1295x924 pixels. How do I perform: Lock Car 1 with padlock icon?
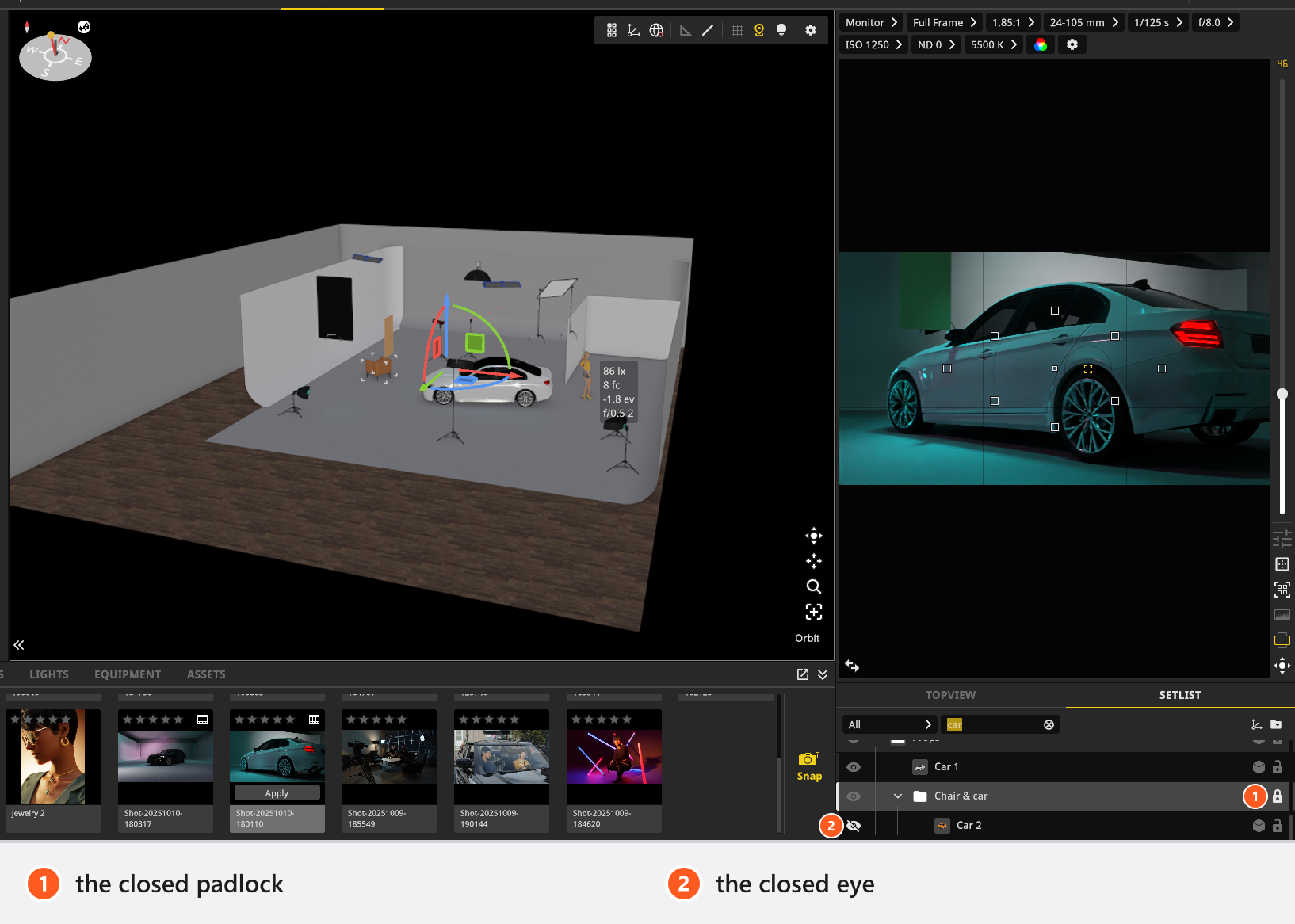1278,767
